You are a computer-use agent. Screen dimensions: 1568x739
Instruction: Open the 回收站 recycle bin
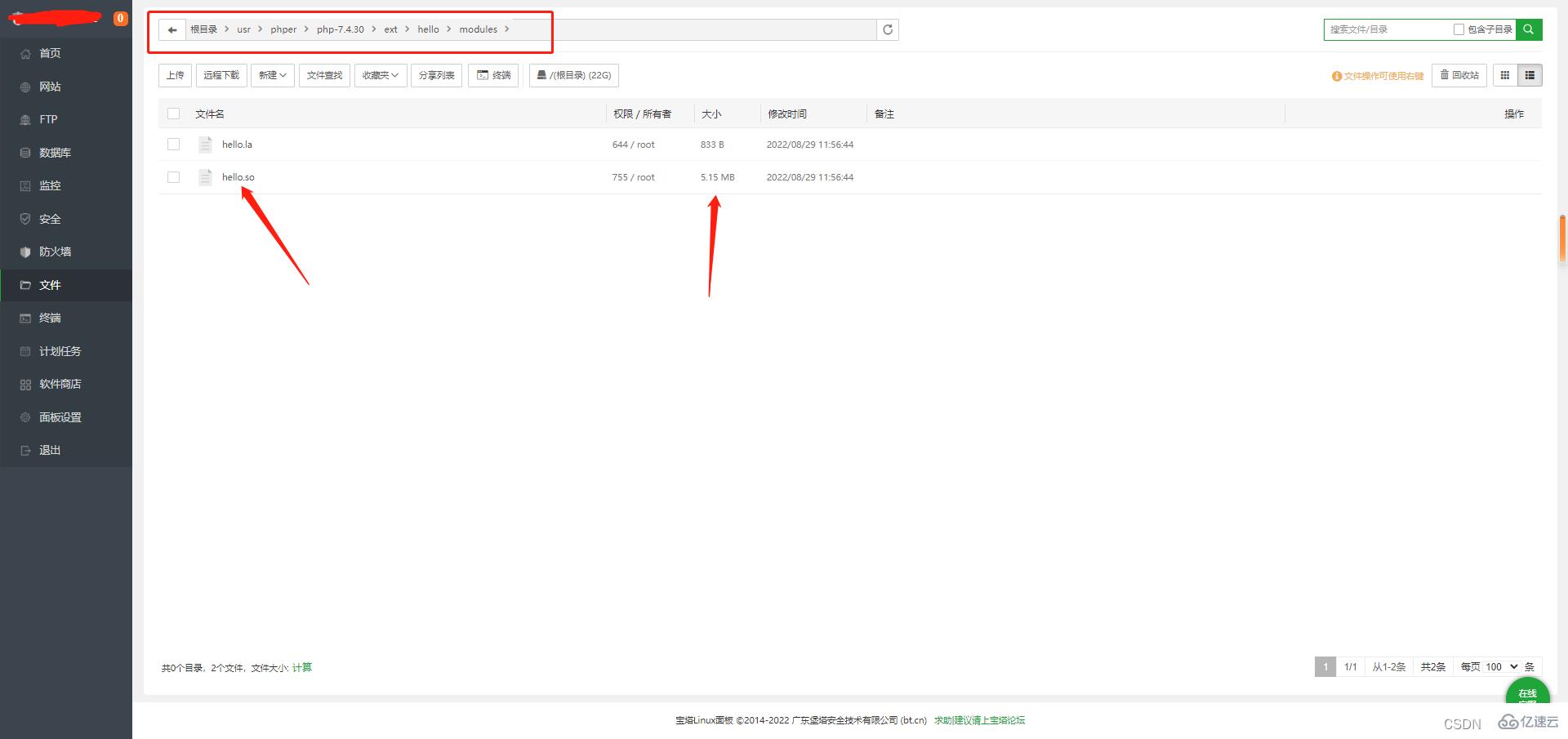tap(1459, 75)
